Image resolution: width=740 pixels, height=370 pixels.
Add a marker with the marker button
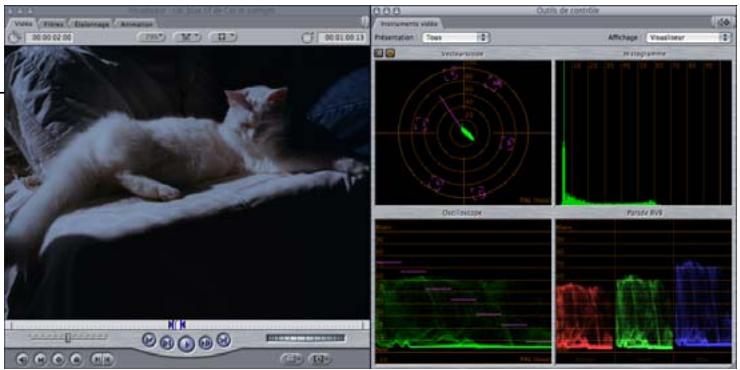pyautogui.click(x=76, y=359)
